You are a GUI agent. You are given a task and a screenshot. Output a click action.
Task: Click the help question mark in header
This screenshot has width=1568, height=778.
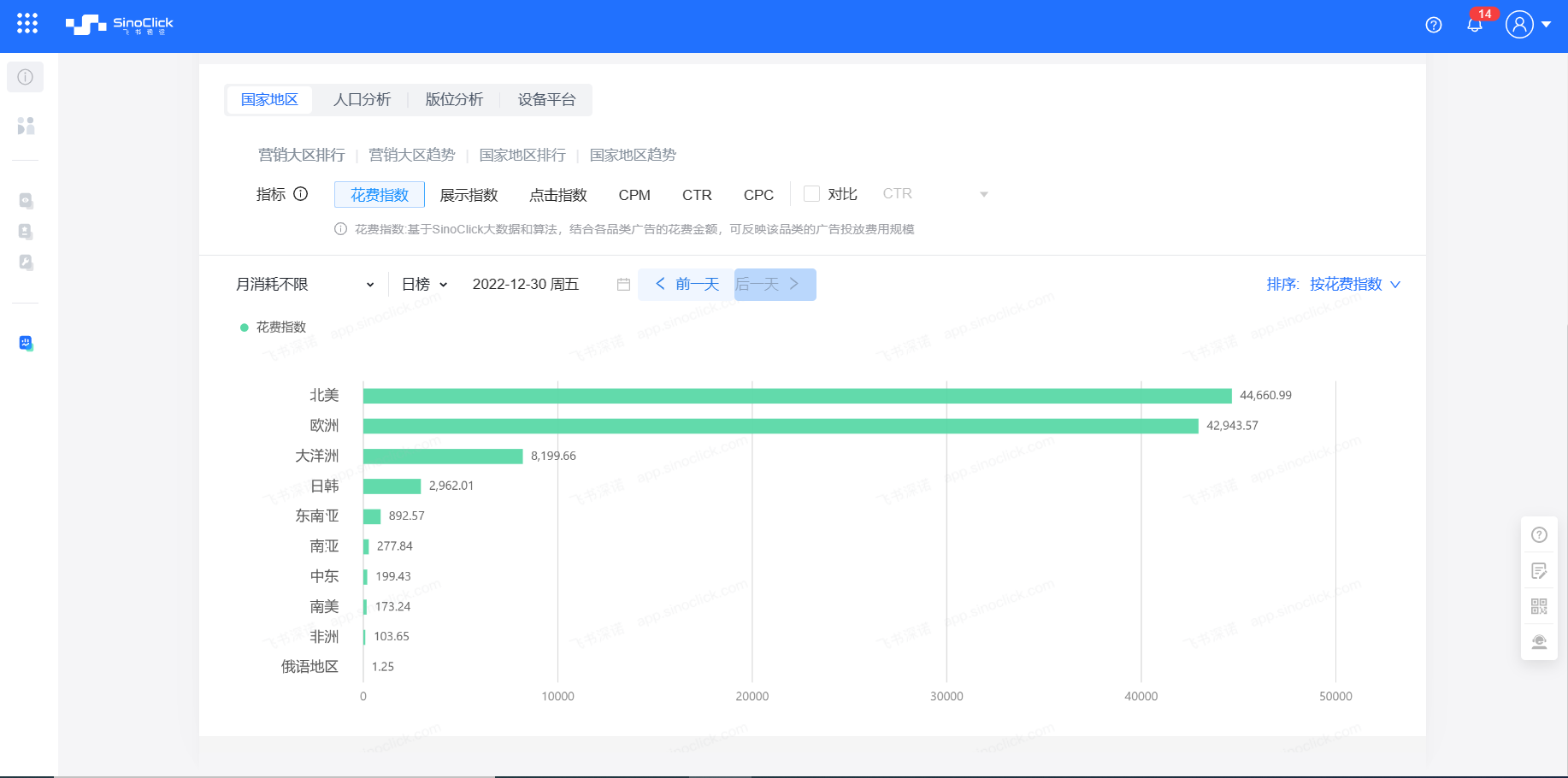[1434, 25]
